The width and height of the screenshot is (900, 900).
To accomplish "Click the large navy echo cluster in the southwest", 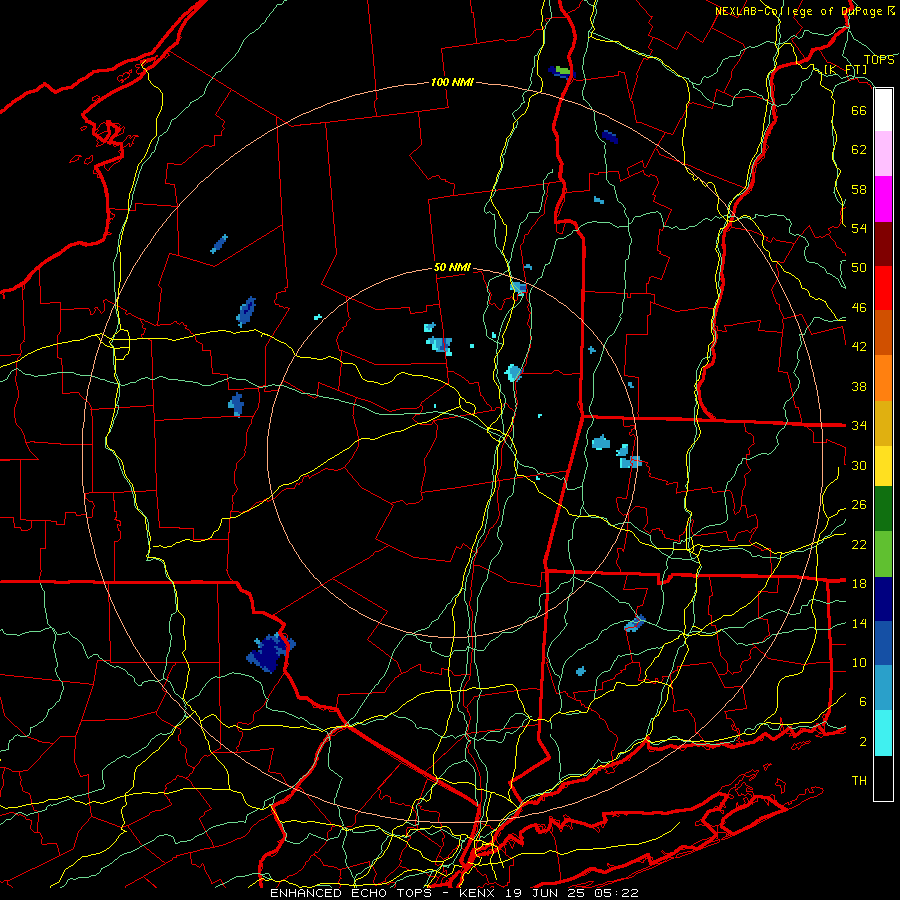I will pos(269,652).
